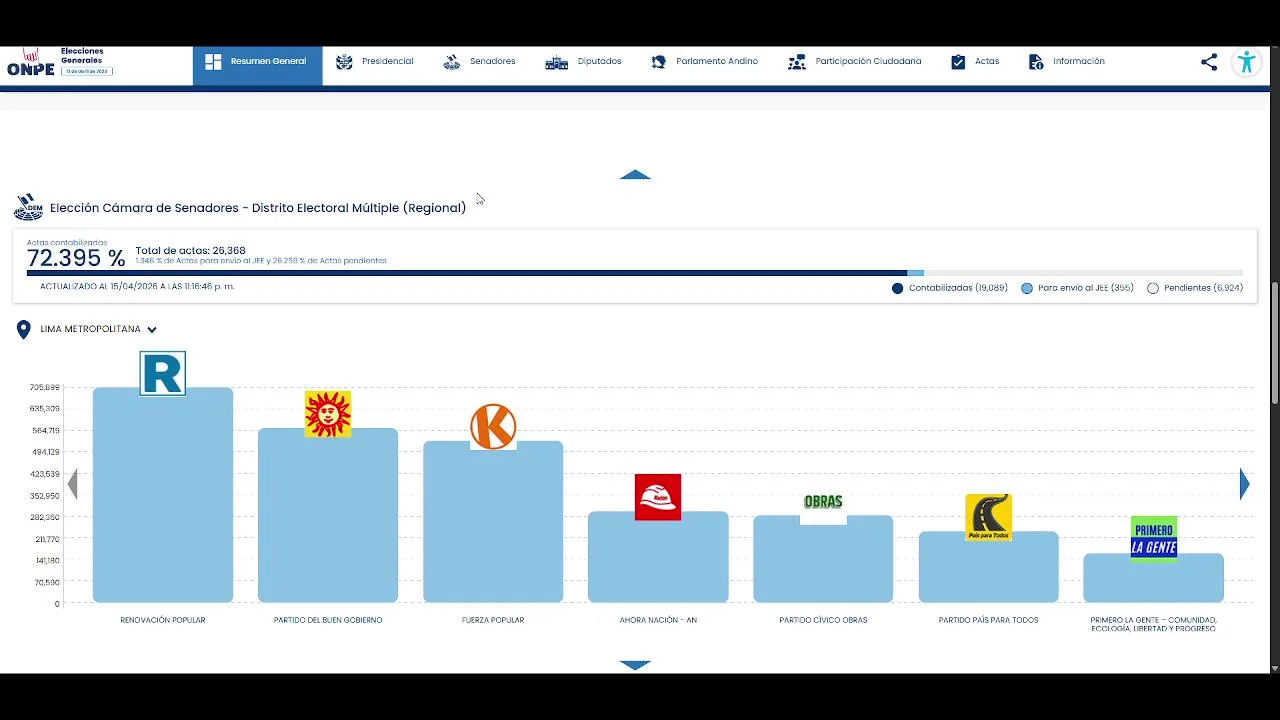Click the Senadores seats icon
The height and width of the screenshot is (720, 1280).
pos(452,62)
